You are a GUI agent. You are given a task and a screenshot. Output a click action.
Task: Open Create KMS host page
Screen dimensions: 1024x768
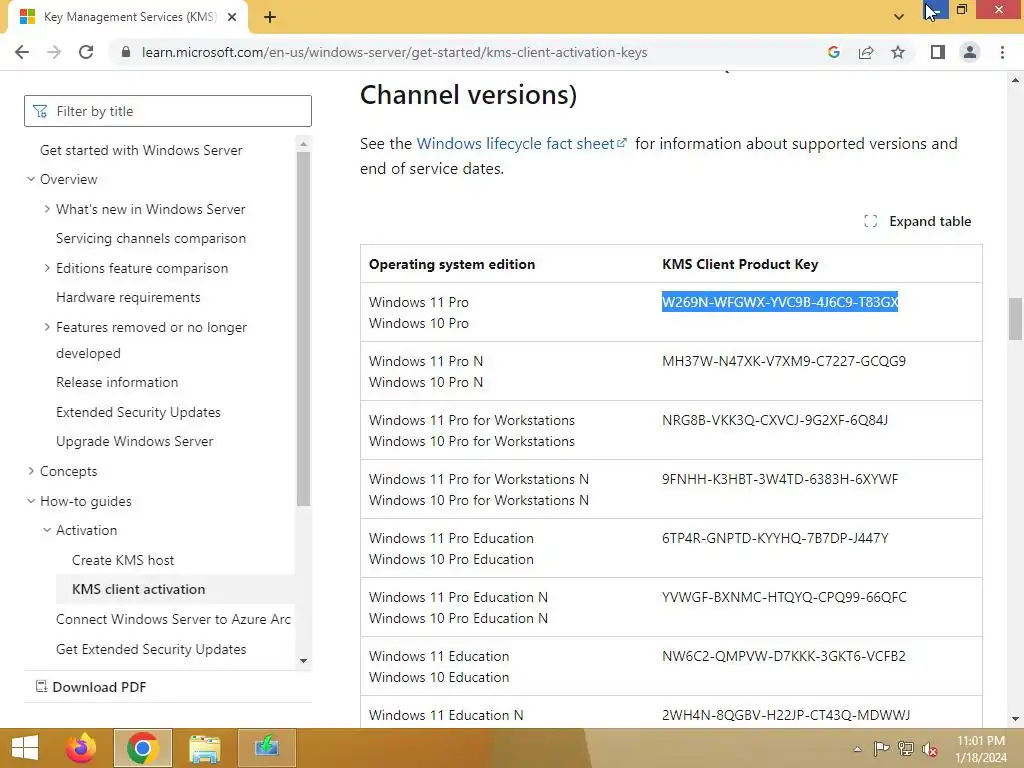123,560
